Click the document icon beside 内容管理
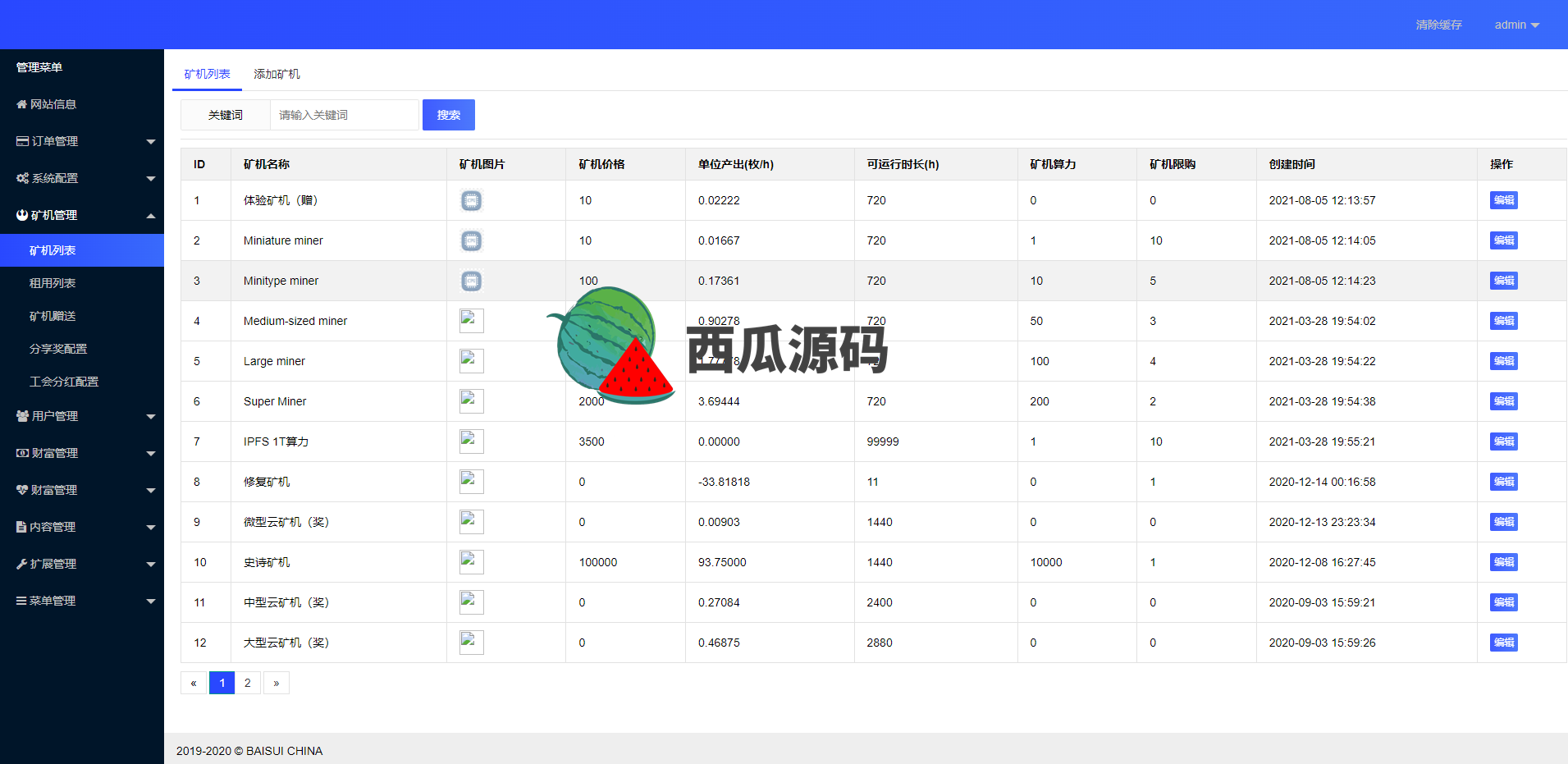The width and height of the screenshot is (1568, 764). (22, 527)
